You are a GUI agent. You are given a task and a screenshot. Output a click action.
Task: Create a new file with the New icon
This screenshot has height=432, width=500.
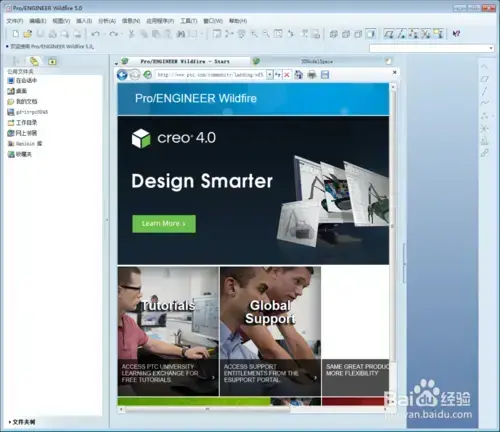[x=16, y=34]
